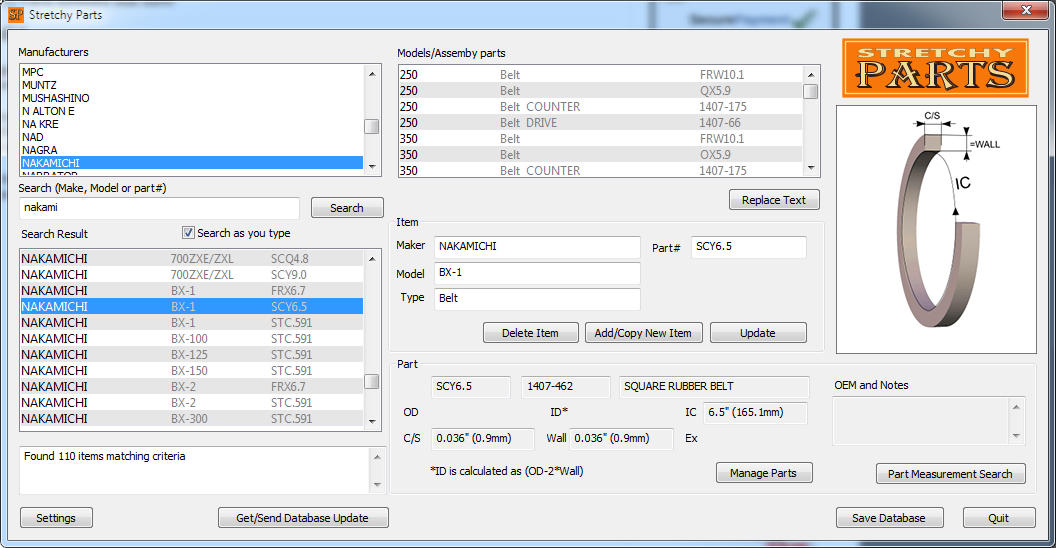The width and height of the screenshot is (1056, 548).
Task: Click down arrow of Search Result scrollbar
Action: tap(372, 421)
